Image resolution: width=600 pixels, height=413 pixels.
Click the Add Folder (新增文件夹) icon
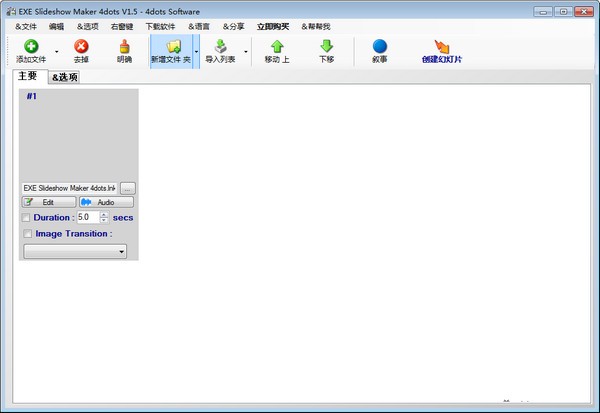173,46
